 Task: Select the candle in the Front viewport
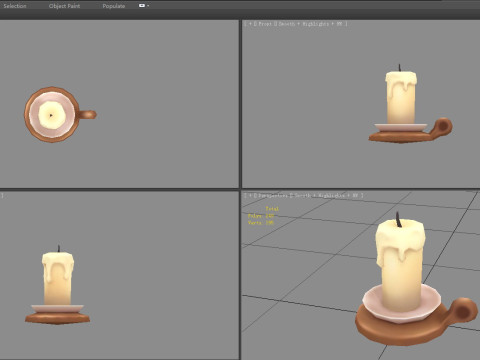point(401,97)
